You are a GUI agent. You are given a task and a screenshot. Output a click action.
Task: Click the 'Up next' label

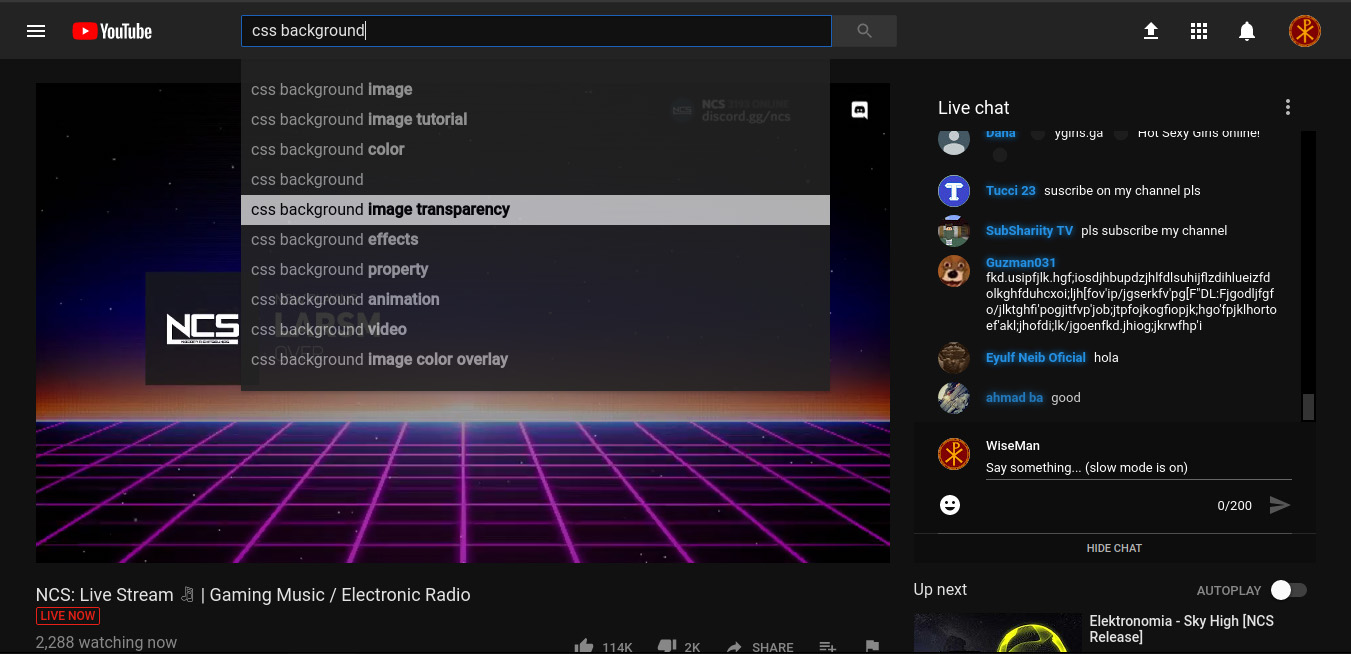[x=940, y=590]
